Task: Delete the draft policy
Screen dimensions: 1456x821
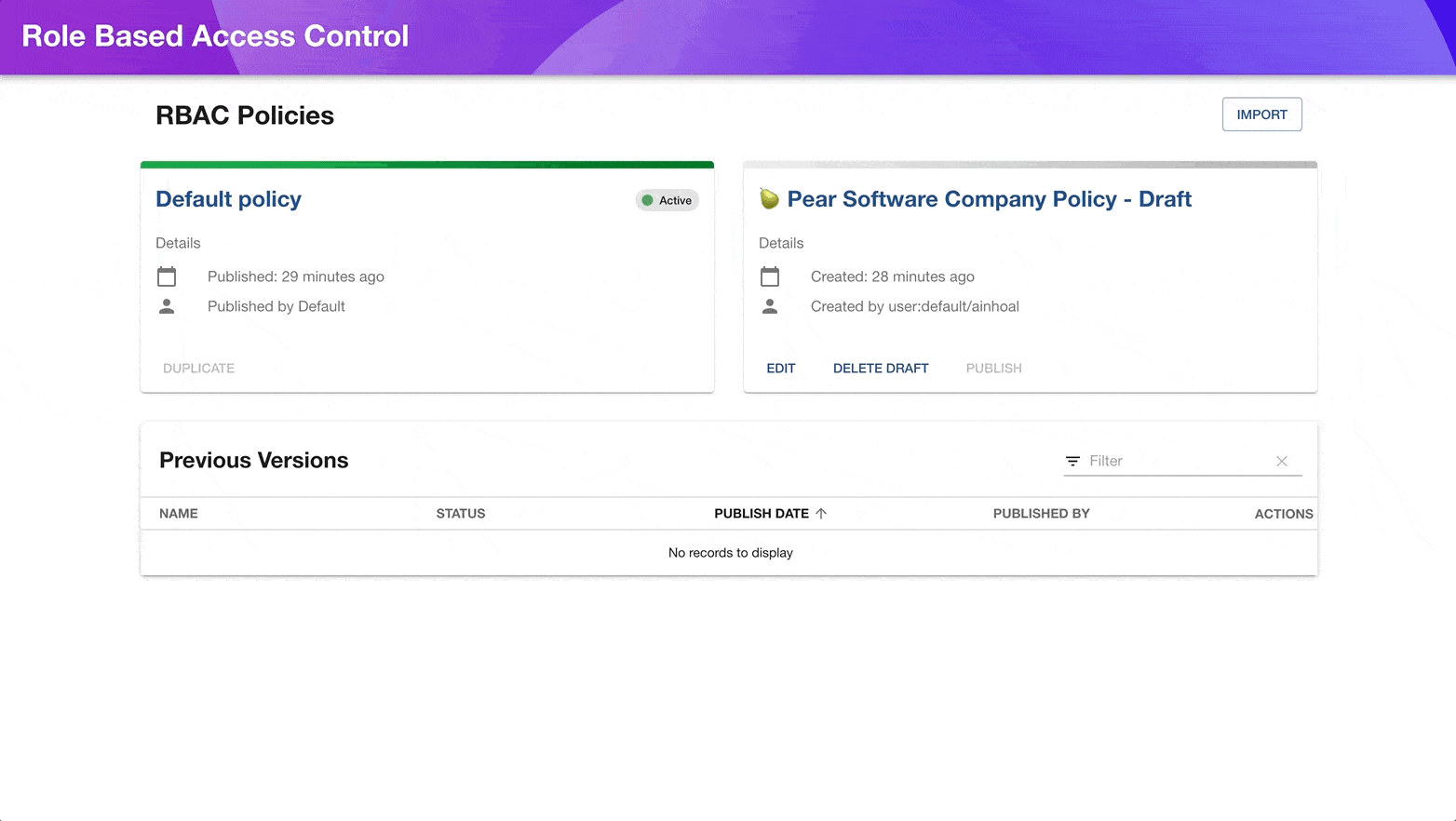Action: tap(880, 368)
